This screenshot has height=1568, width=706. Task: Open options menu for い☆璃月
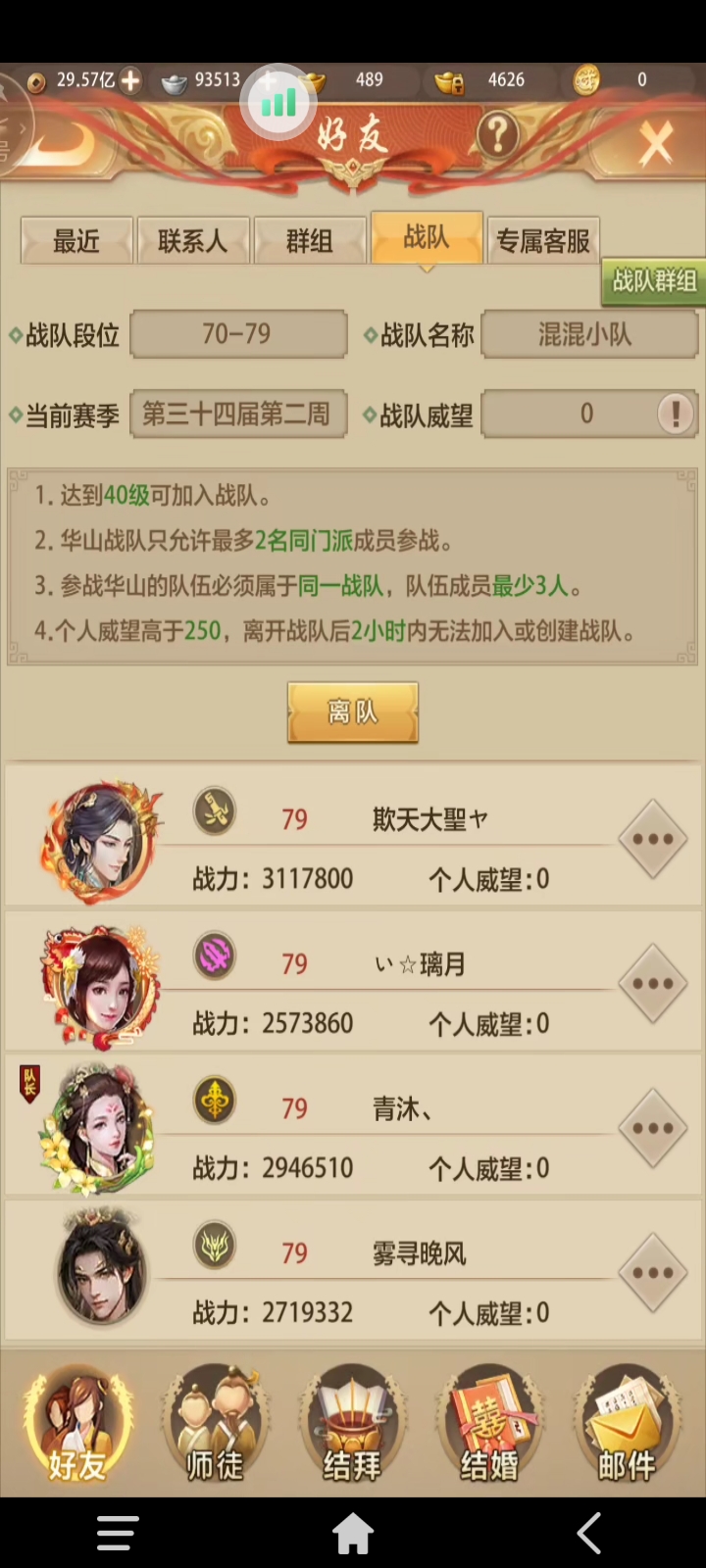[653, 984]
